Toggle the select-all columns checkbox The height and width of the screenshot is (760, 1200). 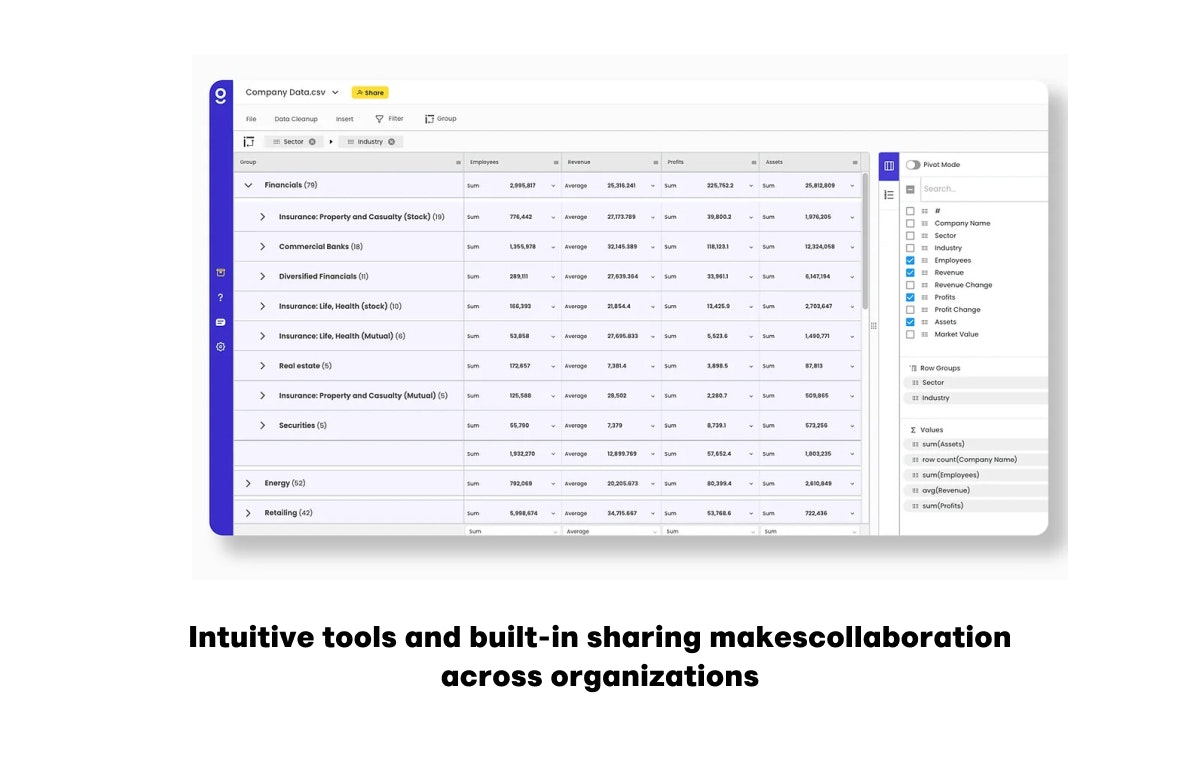pos(910,189)
